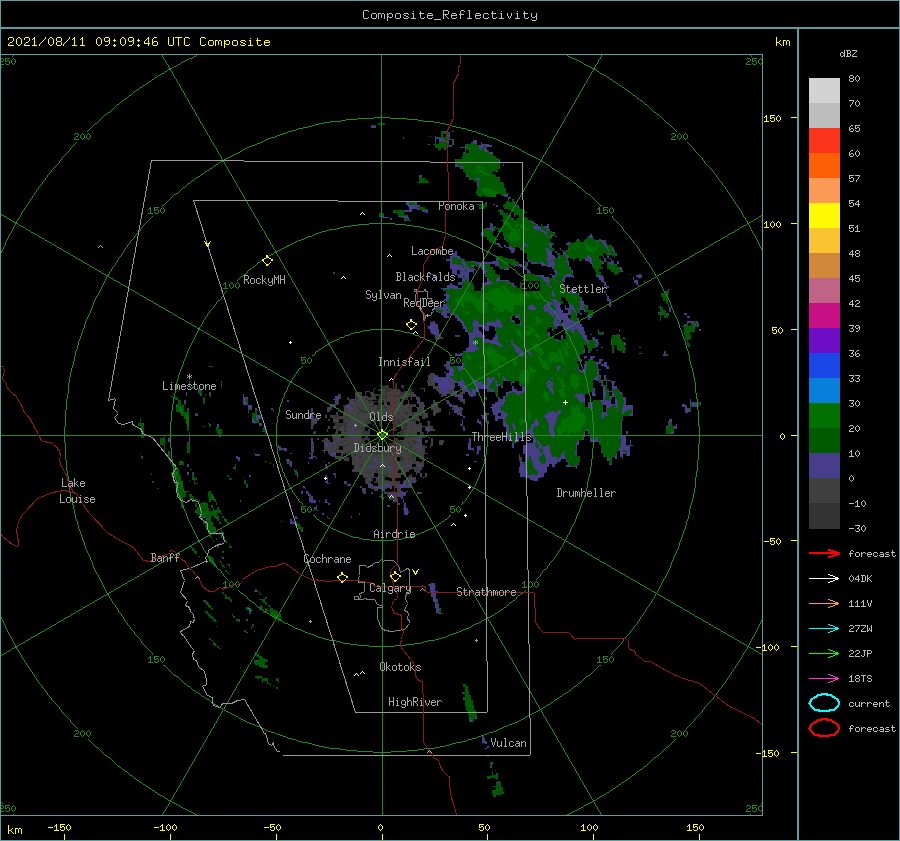Click the green storm echo west of Stettler
Viewport: 900px width, 841px height.
505,321
